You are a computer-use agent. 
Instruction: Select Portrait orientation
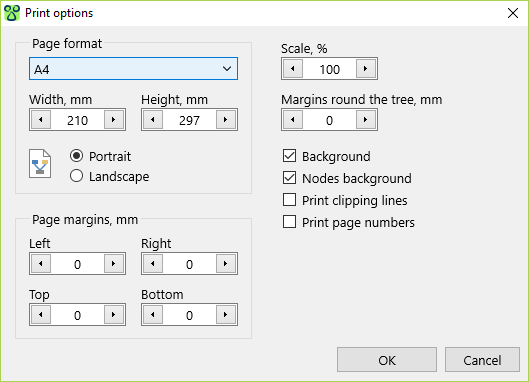(77, 156)
